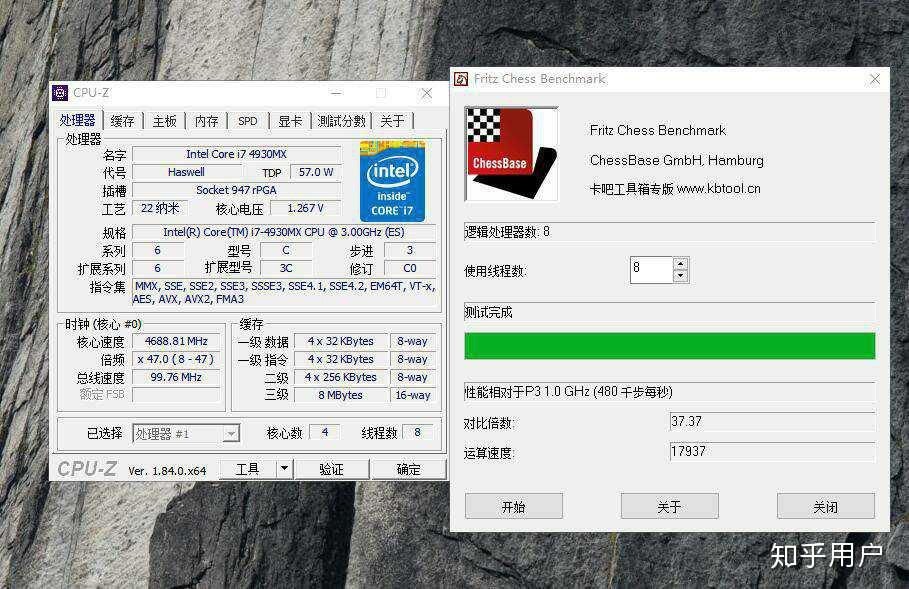Click the 线程数 value 8 in CPU-Z
The height and width of the screenshot is (589, 909).
click(x=417, y=432)
